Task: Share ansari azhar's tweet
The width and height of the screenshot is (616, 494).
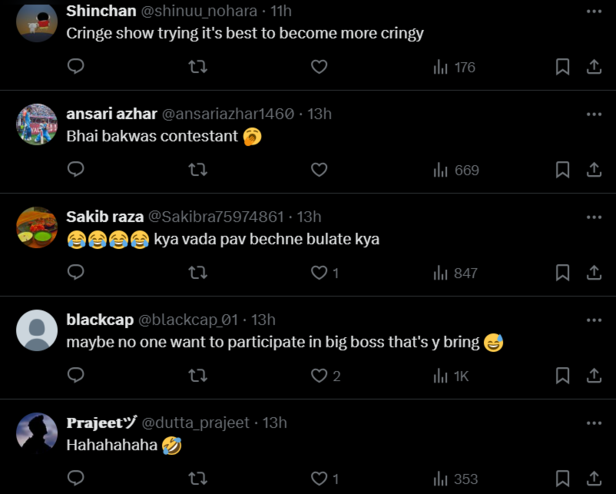Action: 592,170
